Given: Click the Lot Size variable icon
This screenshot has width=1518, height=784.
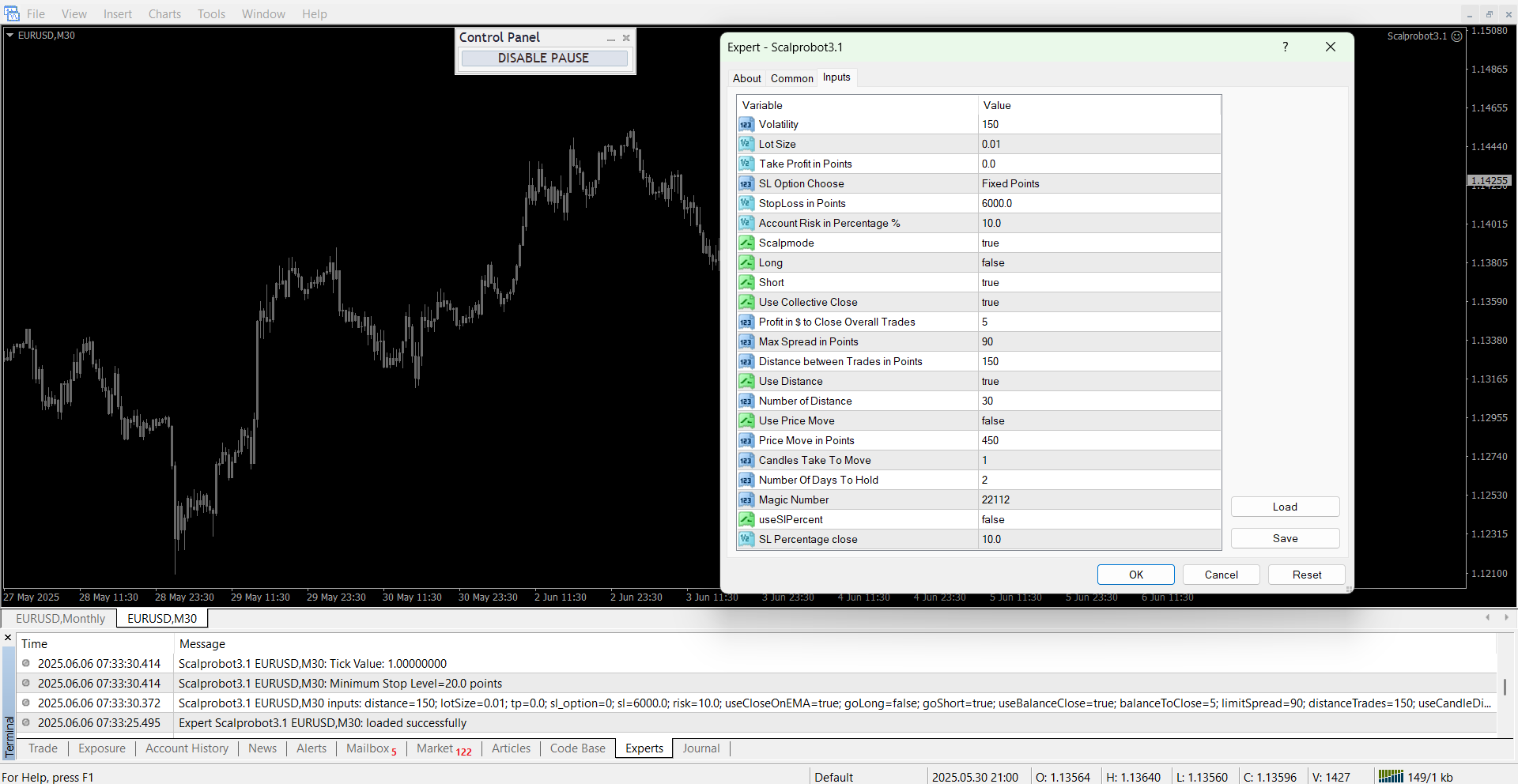Looking at the screenshot, I should [746, 145].
